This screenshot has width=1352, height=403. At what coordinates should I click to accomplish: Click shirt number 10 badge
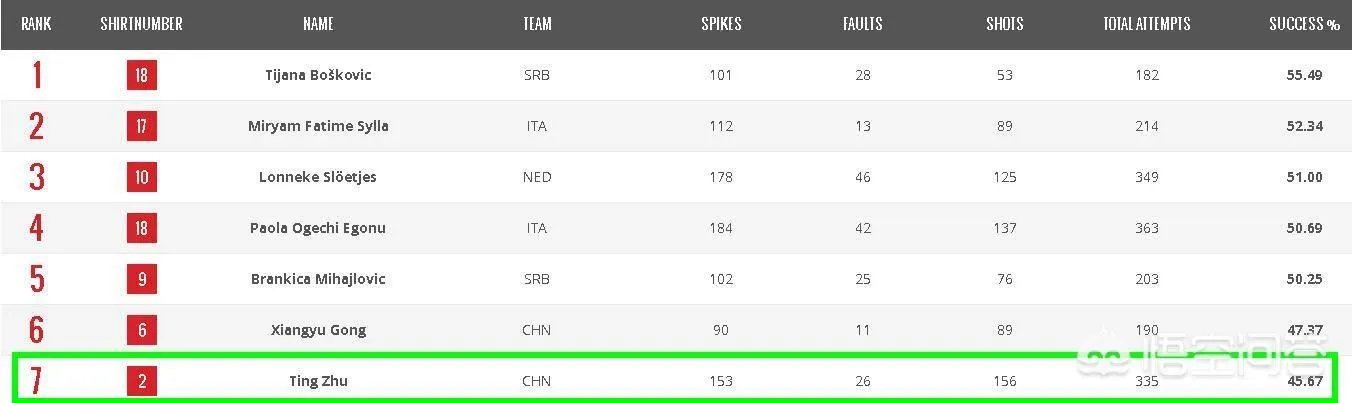point(142,177)
